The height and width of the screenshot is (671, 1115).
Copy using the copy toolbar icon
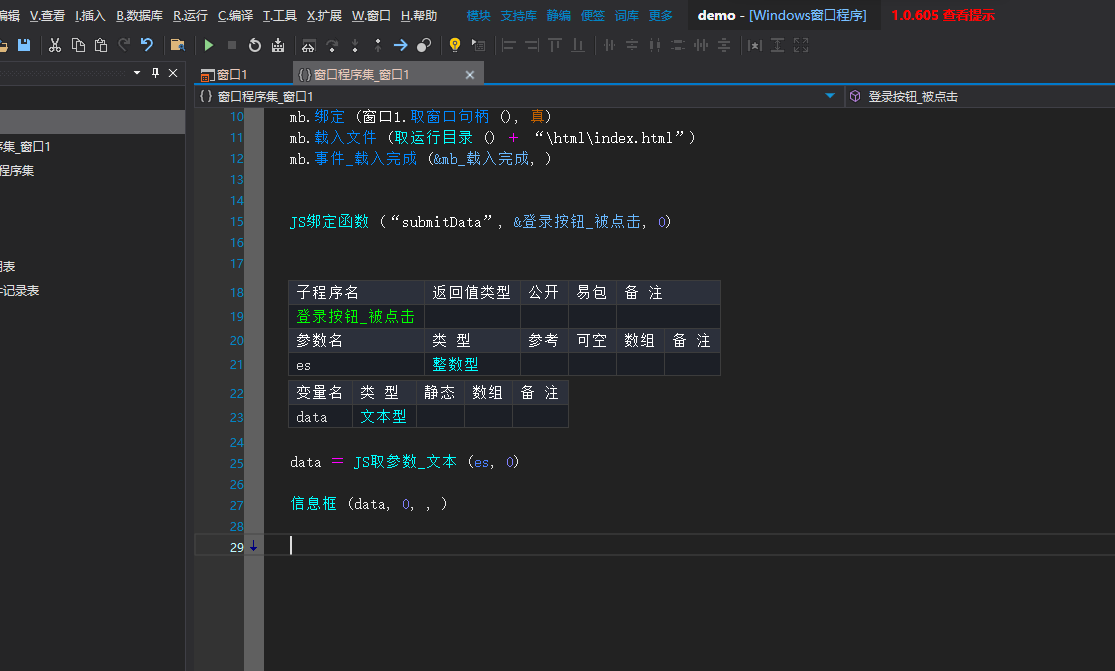coord(77,45)
